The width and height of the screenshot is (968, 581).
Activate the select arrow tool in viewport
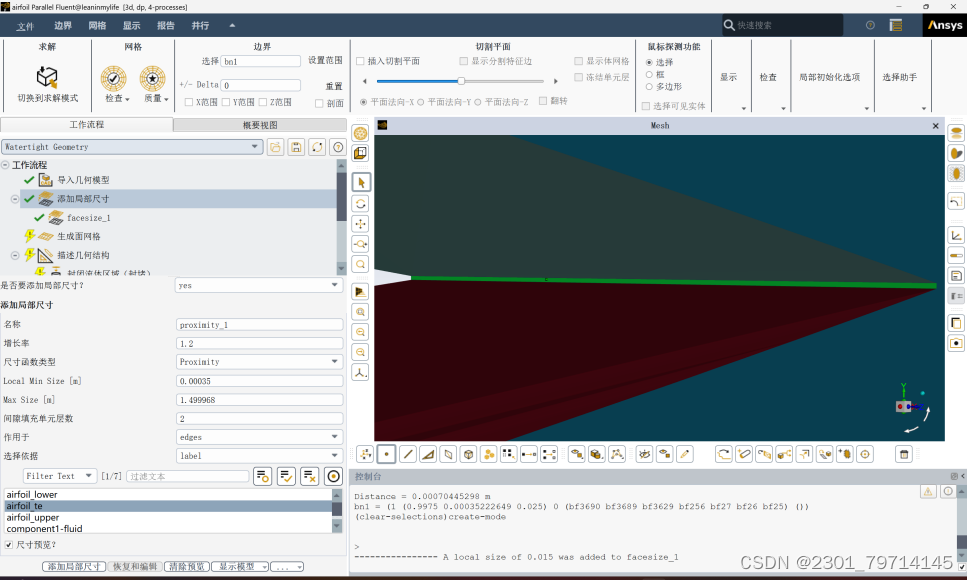click(361, 182)
